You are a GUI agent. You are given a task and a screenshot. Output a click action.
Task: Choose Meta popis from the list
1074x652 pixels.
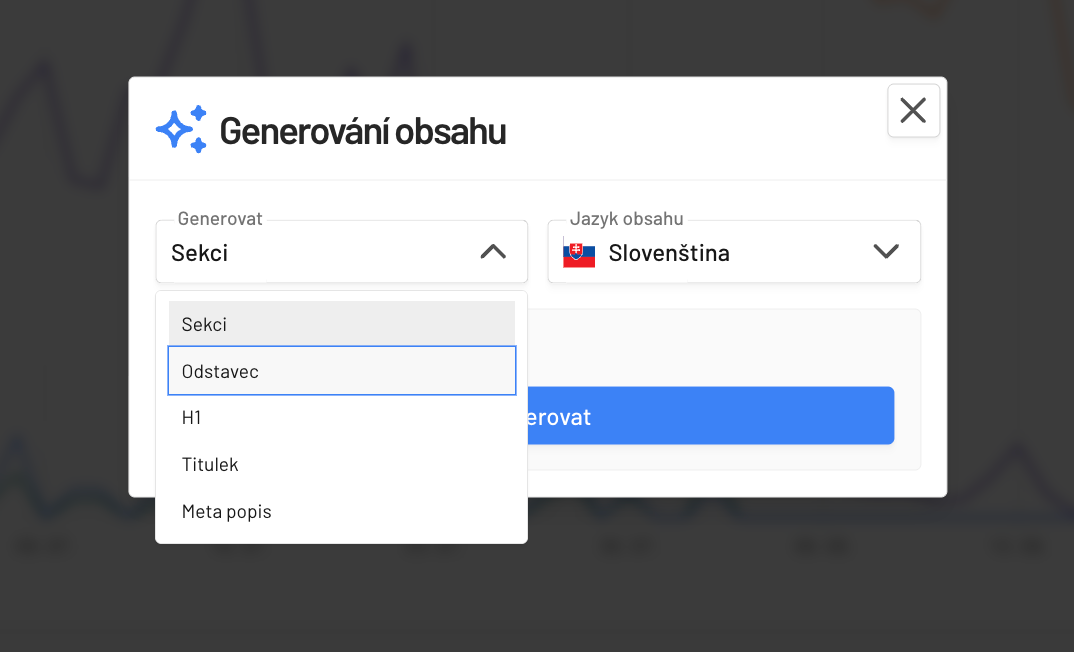pos(341,512)
